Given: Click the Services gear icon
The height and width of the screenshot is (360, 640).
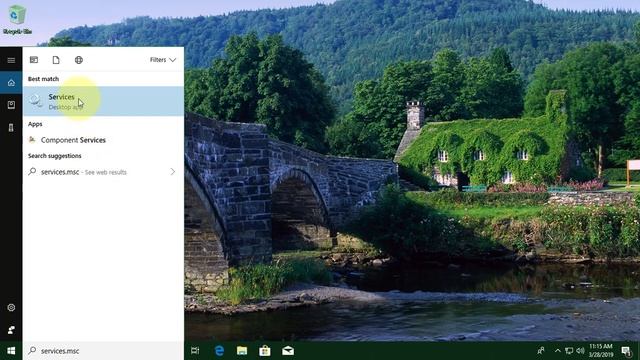Looking at the screenshot, I should coord(36,100).
